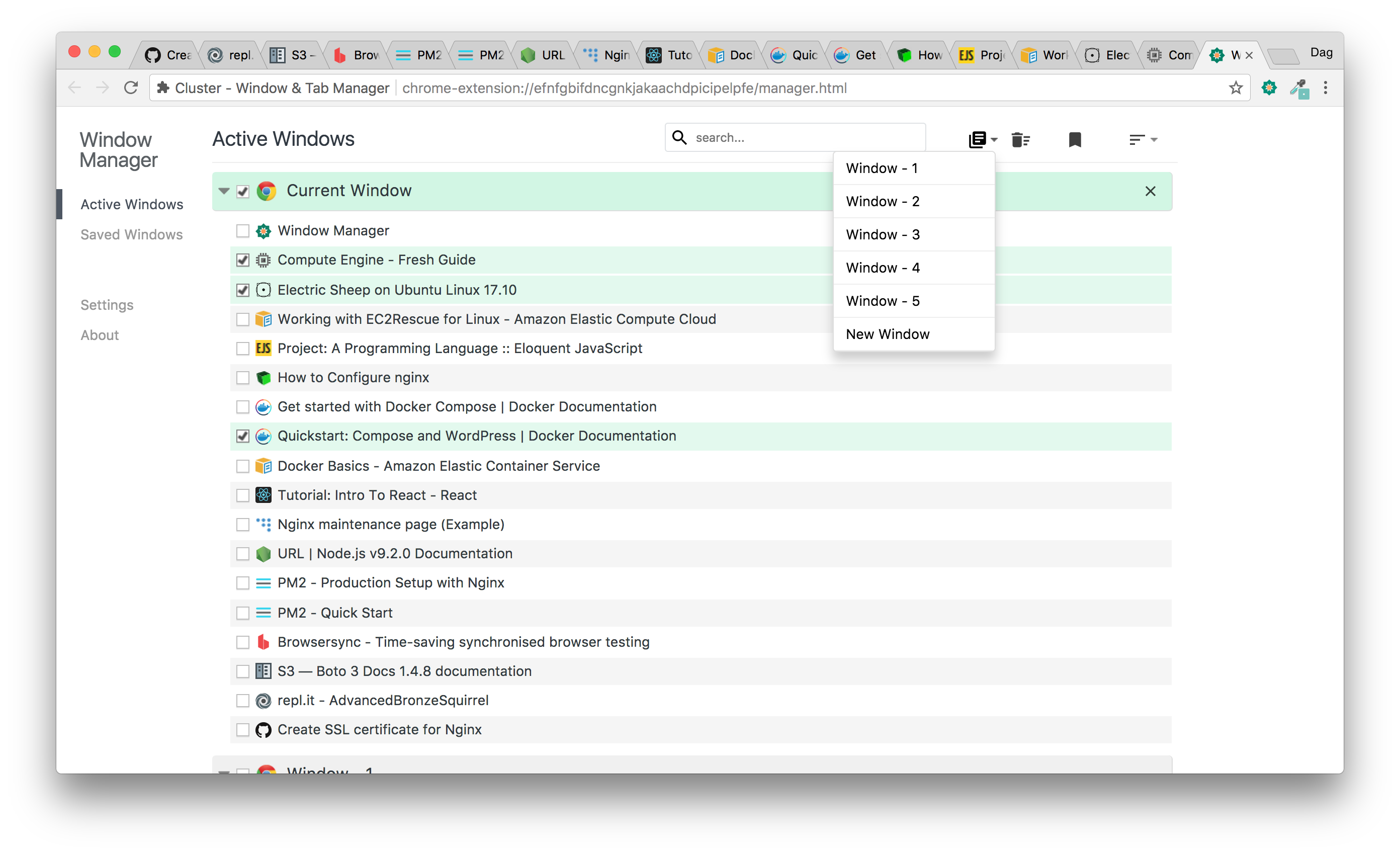The width and height of the screenshot is (1400, 854).
Task: Switch to the 'URL' Node.js browser tab
Action: point(544,55)
